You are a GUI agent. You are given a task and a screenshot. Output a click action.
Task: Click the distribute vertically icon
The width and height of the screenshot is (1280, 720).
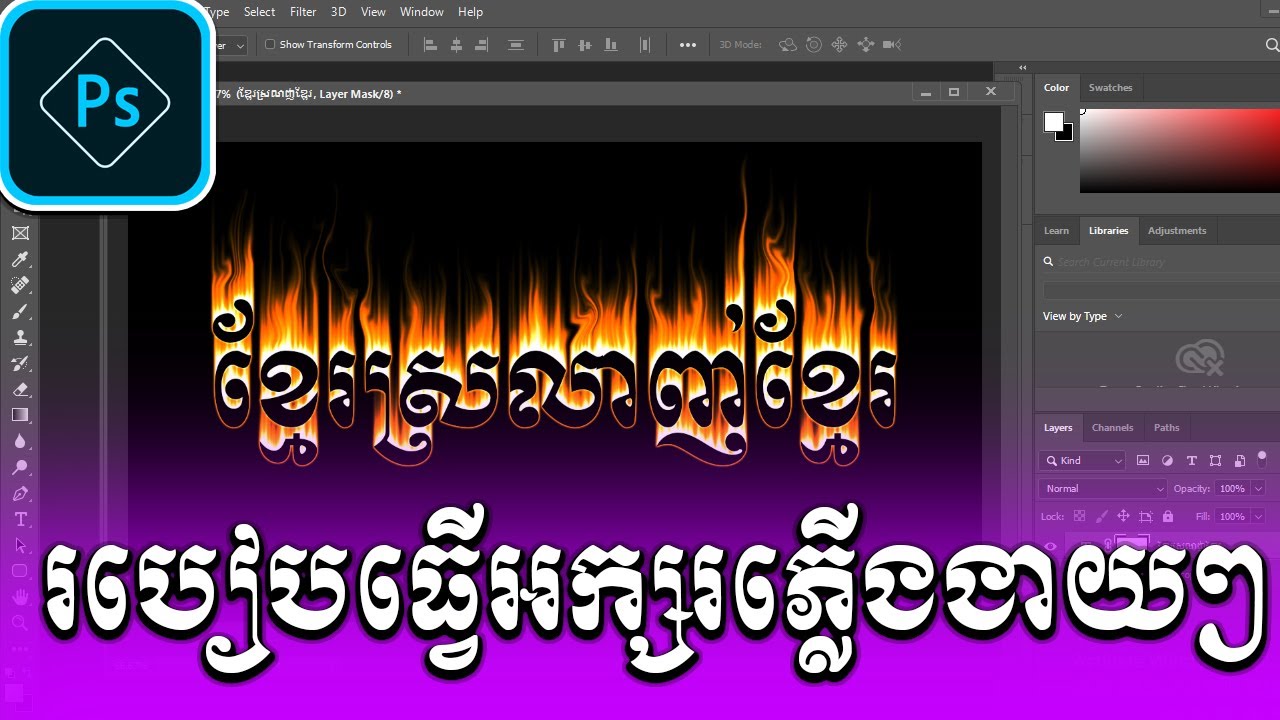[x=516, y=44]
